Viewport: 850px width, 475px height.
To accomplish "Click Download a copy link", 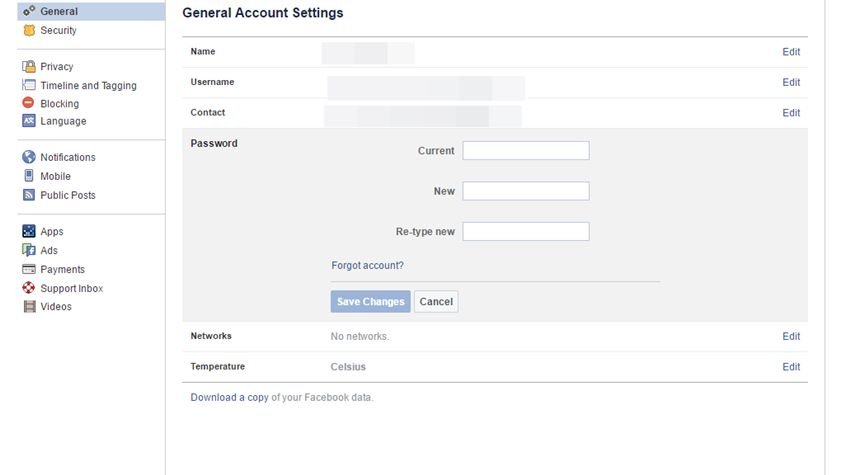I will (x=229, y=397).
